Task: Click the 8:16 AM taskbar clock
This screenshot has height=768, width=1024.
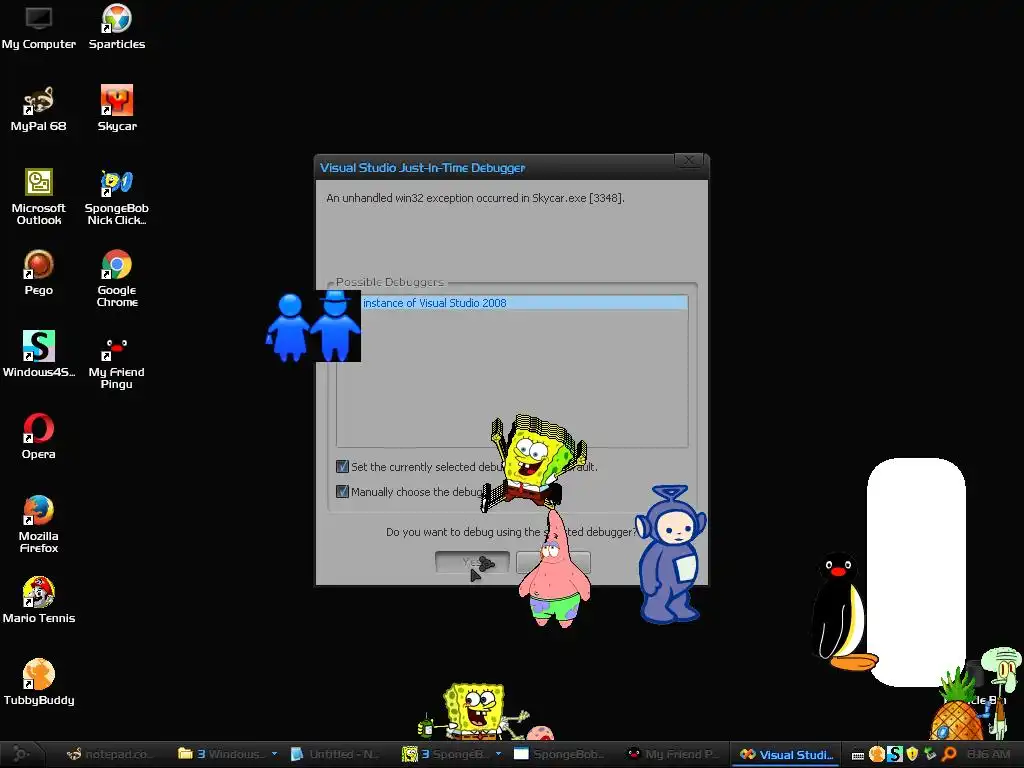Action: (x=988, y=754)
